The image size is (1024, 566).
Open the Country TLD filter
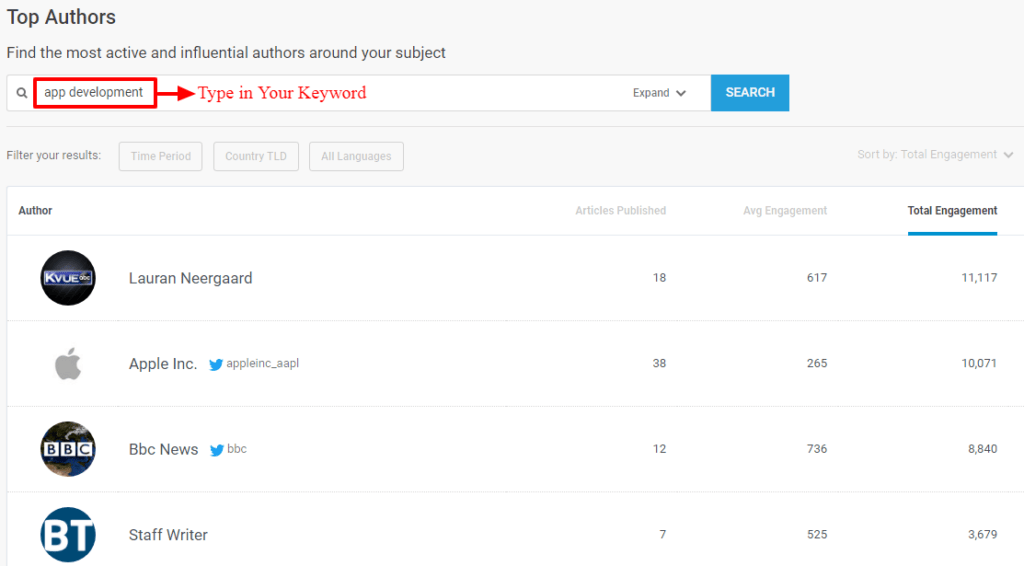[256, 156]
